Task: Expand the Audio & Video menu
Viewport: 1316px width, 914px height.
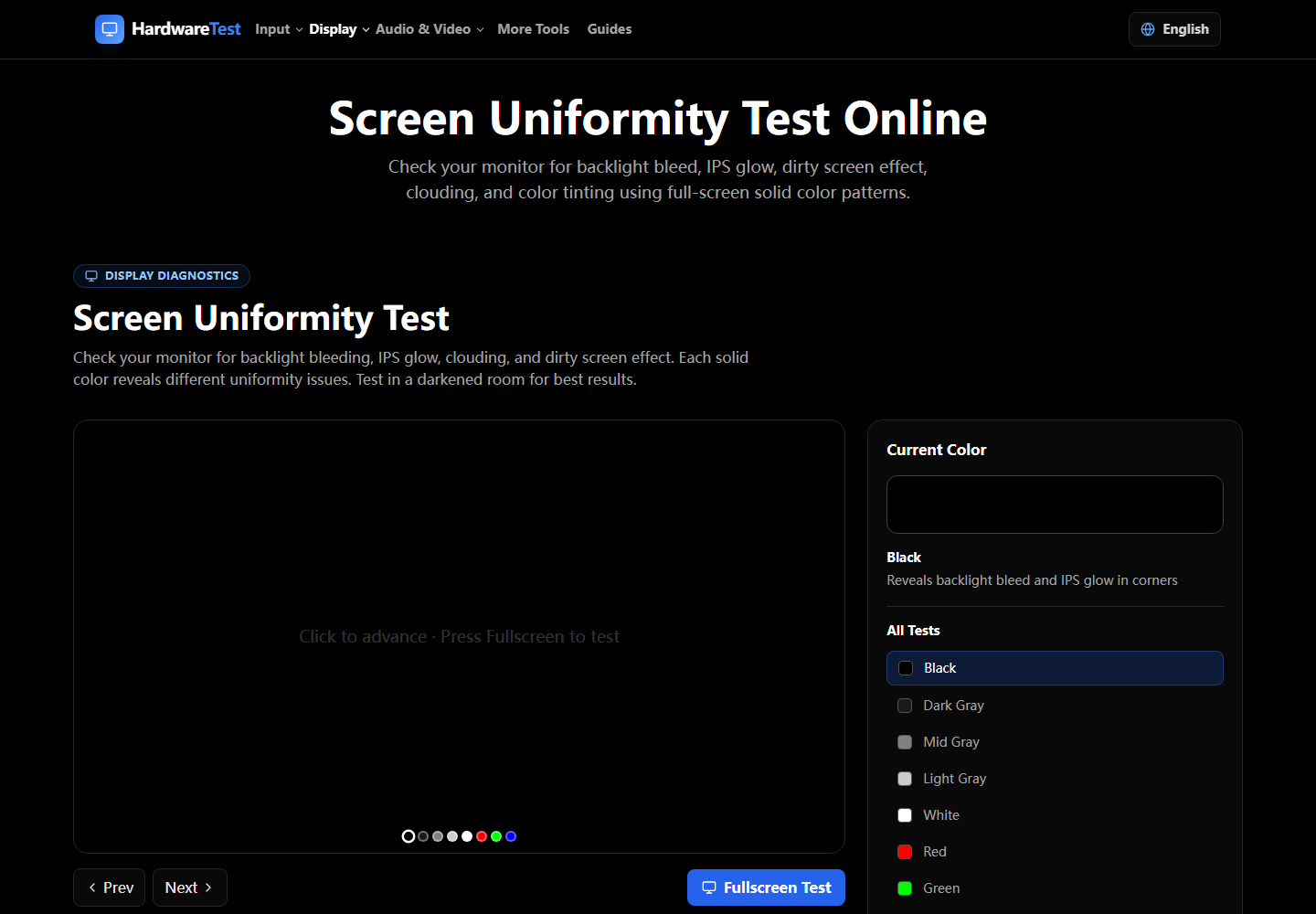Action: click(430, 29)
